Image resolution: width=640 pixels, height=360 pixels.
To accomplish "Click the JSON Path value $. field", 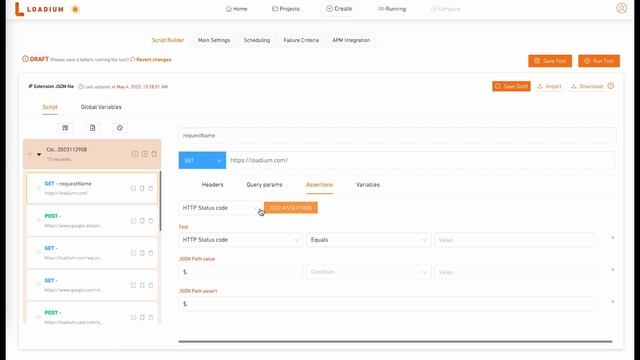I will tap(240, 272).
